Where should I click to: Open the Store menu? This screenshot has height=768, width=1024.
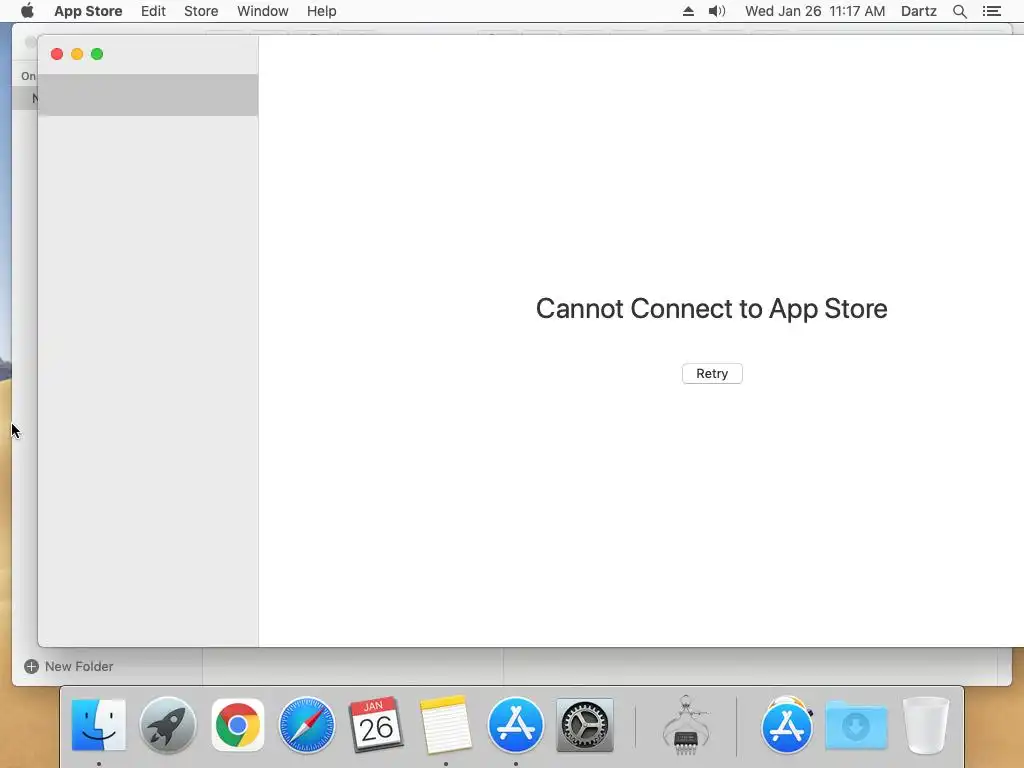(201, 11)
